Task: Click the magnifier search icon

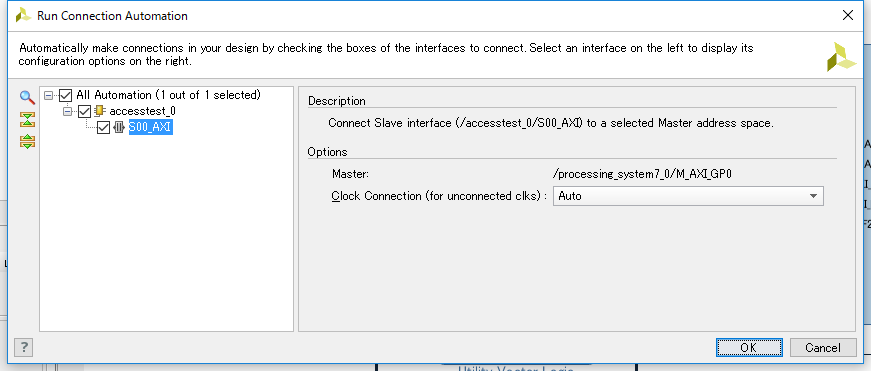Action: (x=27, y=97)
